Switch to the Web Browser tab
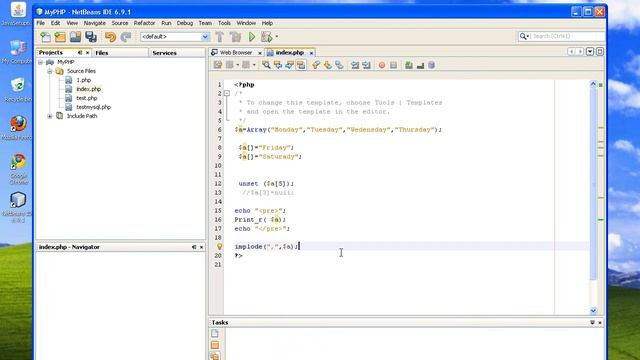 tap(236, 53)
